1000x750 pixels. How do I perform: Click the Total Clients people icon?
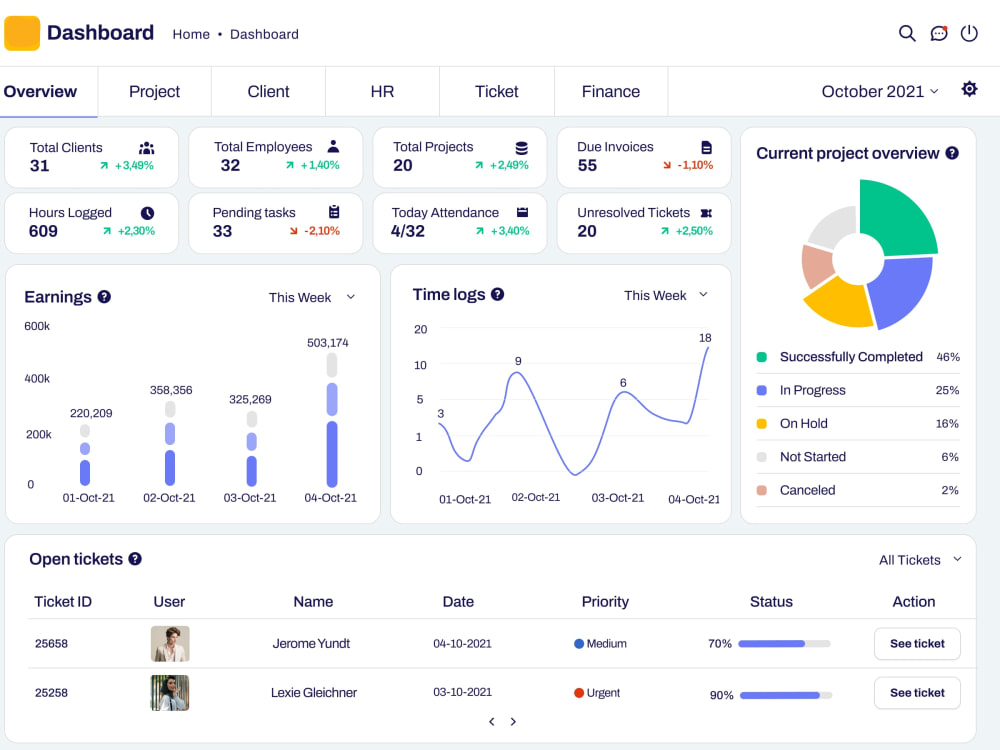(147, 148)
